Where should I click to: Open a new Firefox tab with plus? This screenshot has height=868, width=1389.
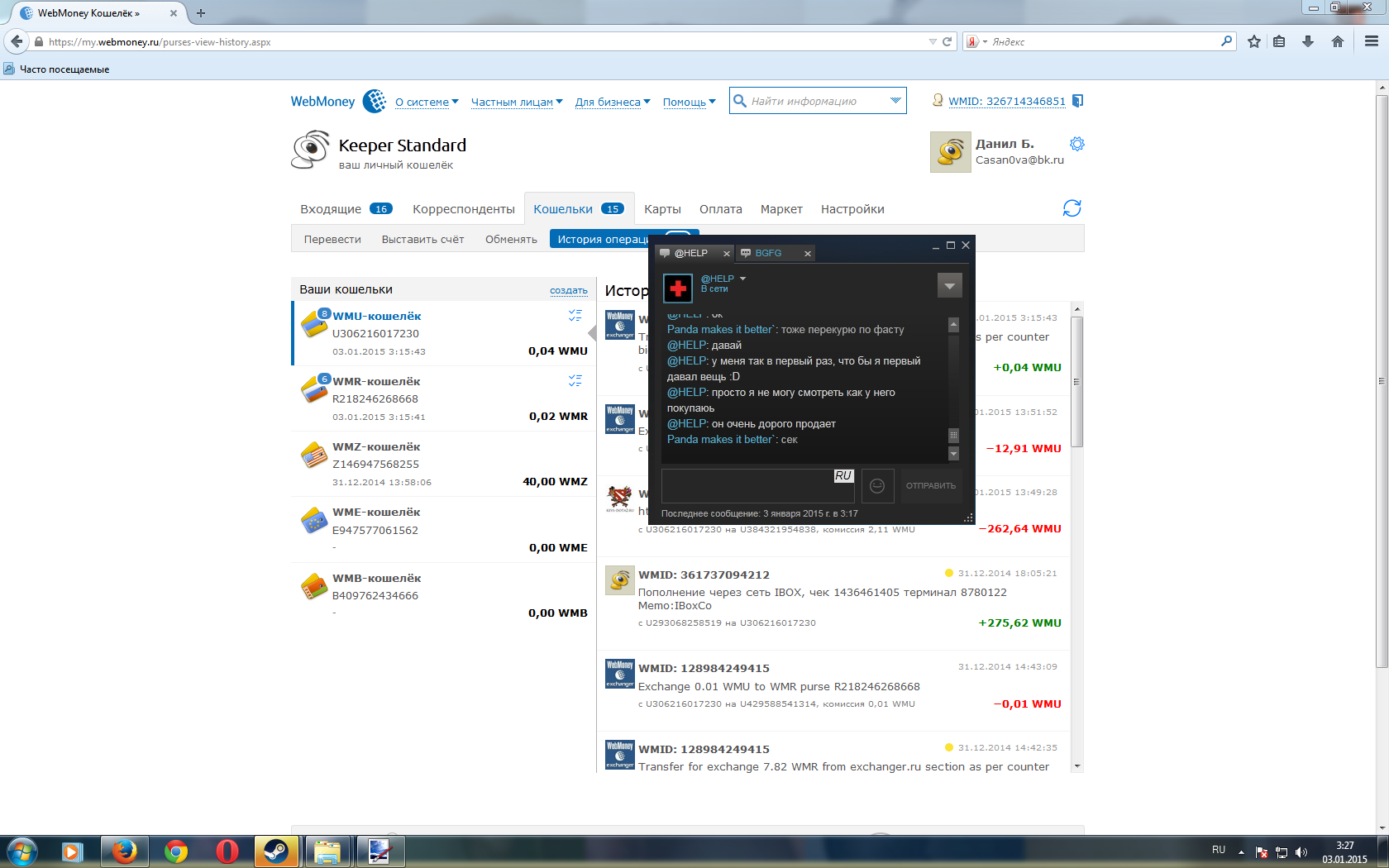click(201, 13)
